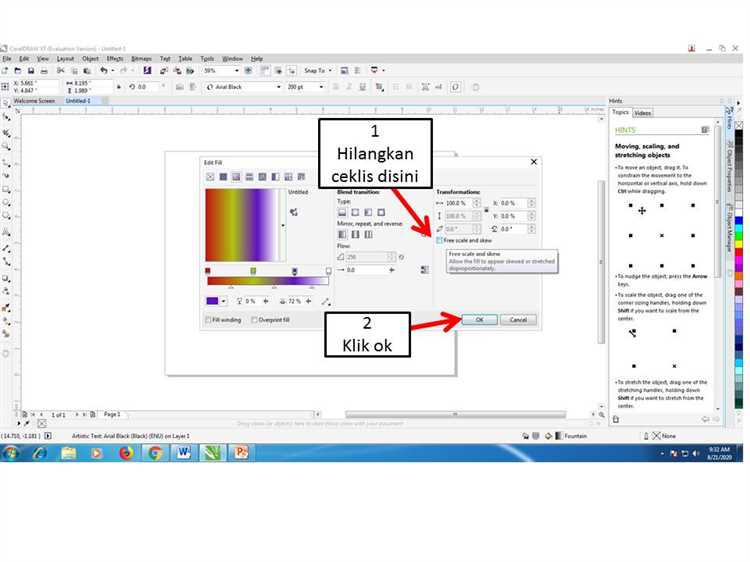
Task: Select Repeat and mirror fill option
Action: (355, 235)
